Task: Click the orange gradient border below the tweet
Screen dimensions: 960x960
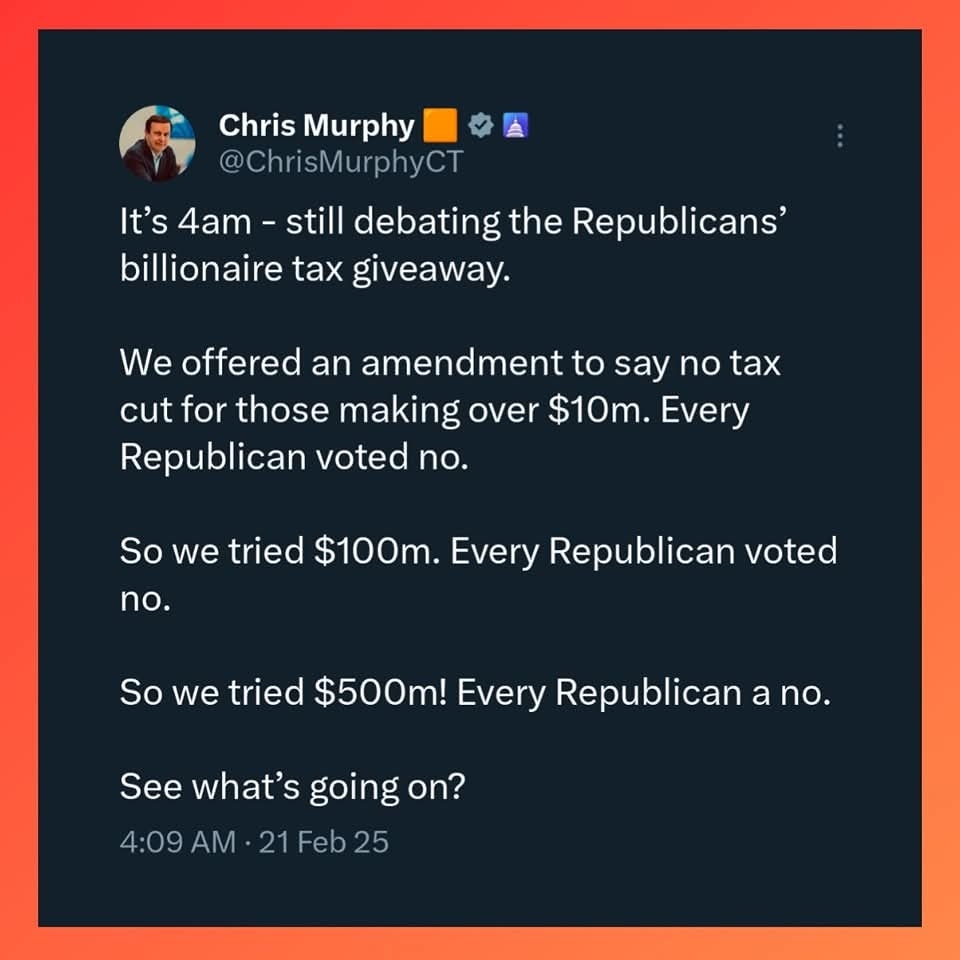Action: tap(480, 943)
